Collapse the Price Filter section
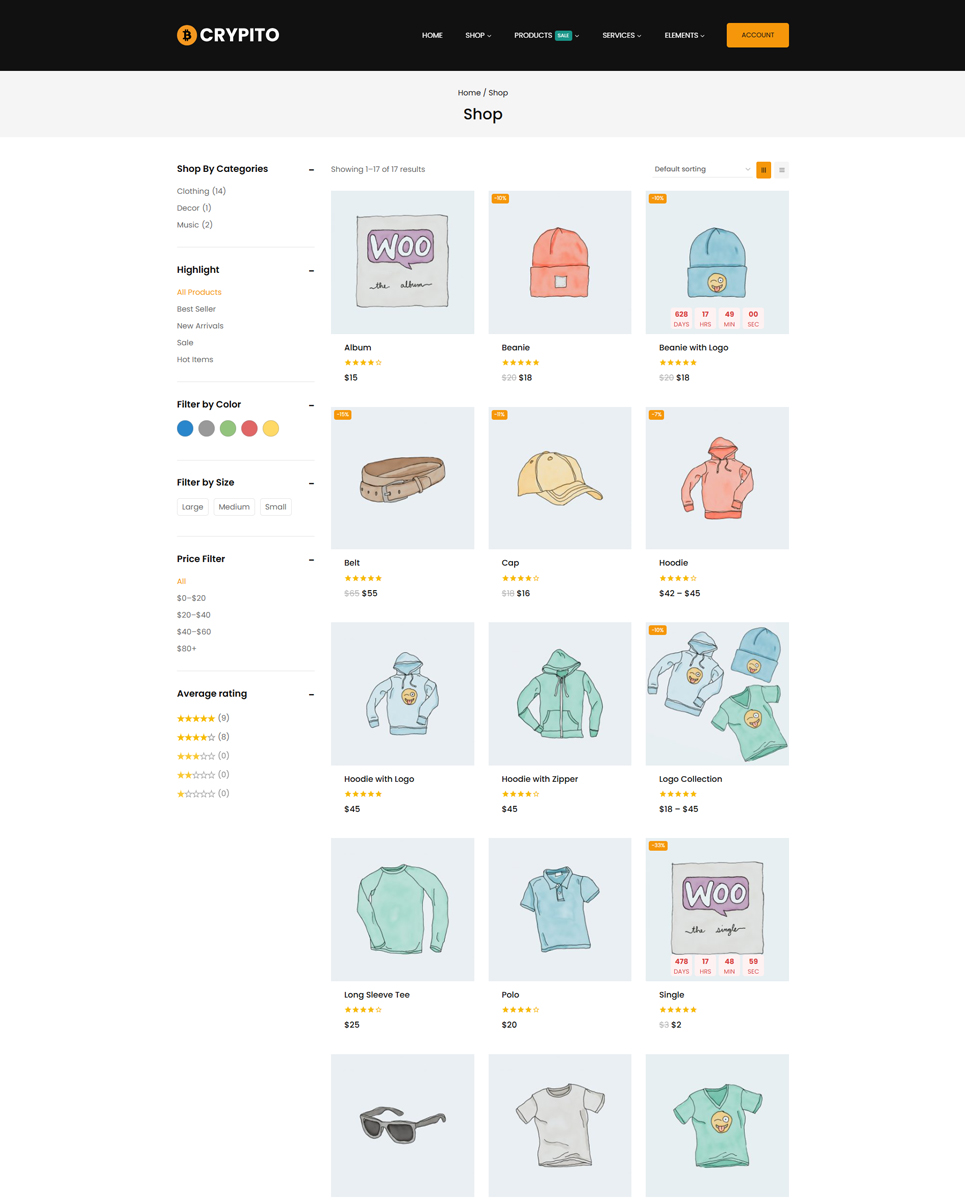 tap(312, 560)
